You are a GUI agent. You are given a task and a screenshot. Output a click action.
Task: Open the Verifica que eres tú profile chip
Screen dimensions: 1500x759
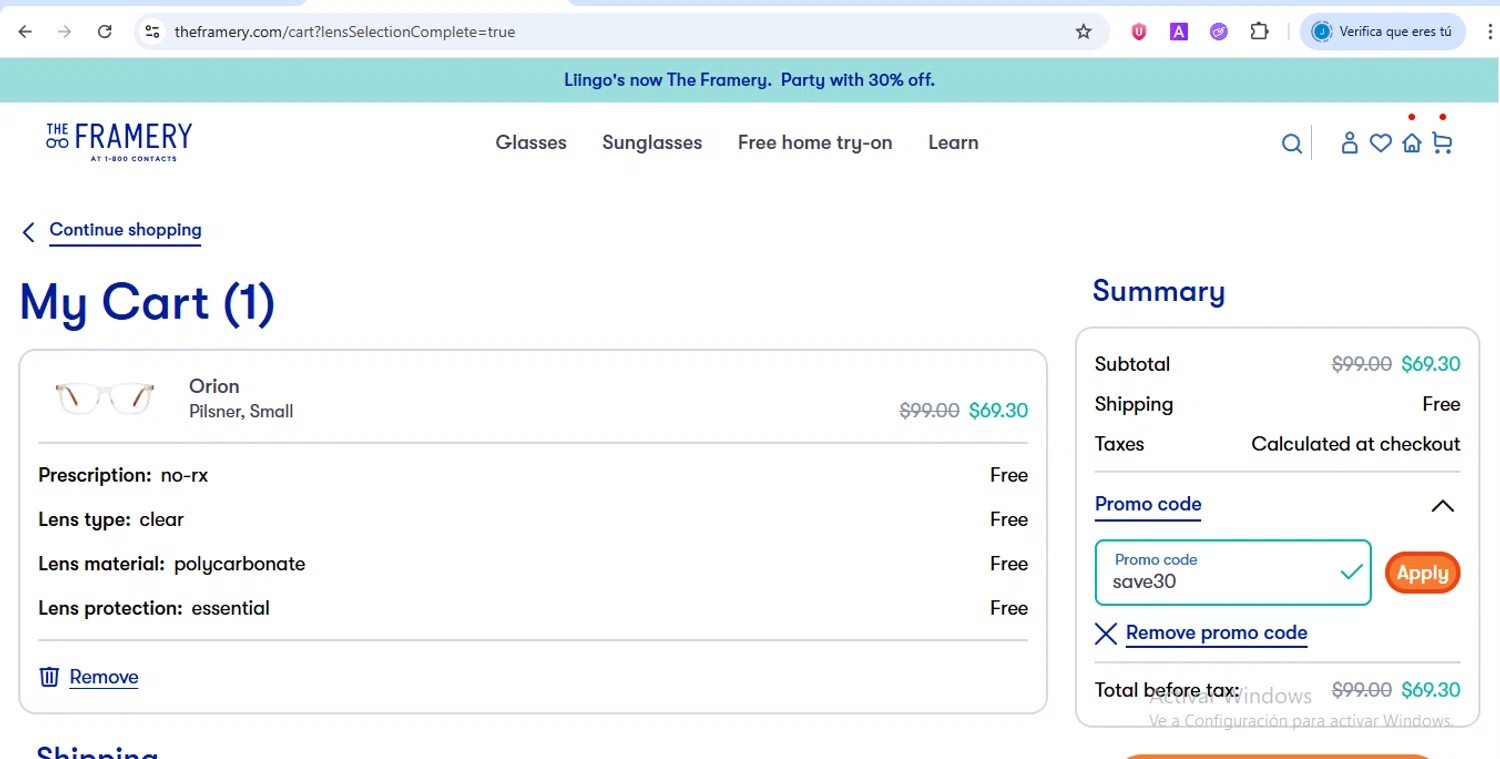[1383, 32]
